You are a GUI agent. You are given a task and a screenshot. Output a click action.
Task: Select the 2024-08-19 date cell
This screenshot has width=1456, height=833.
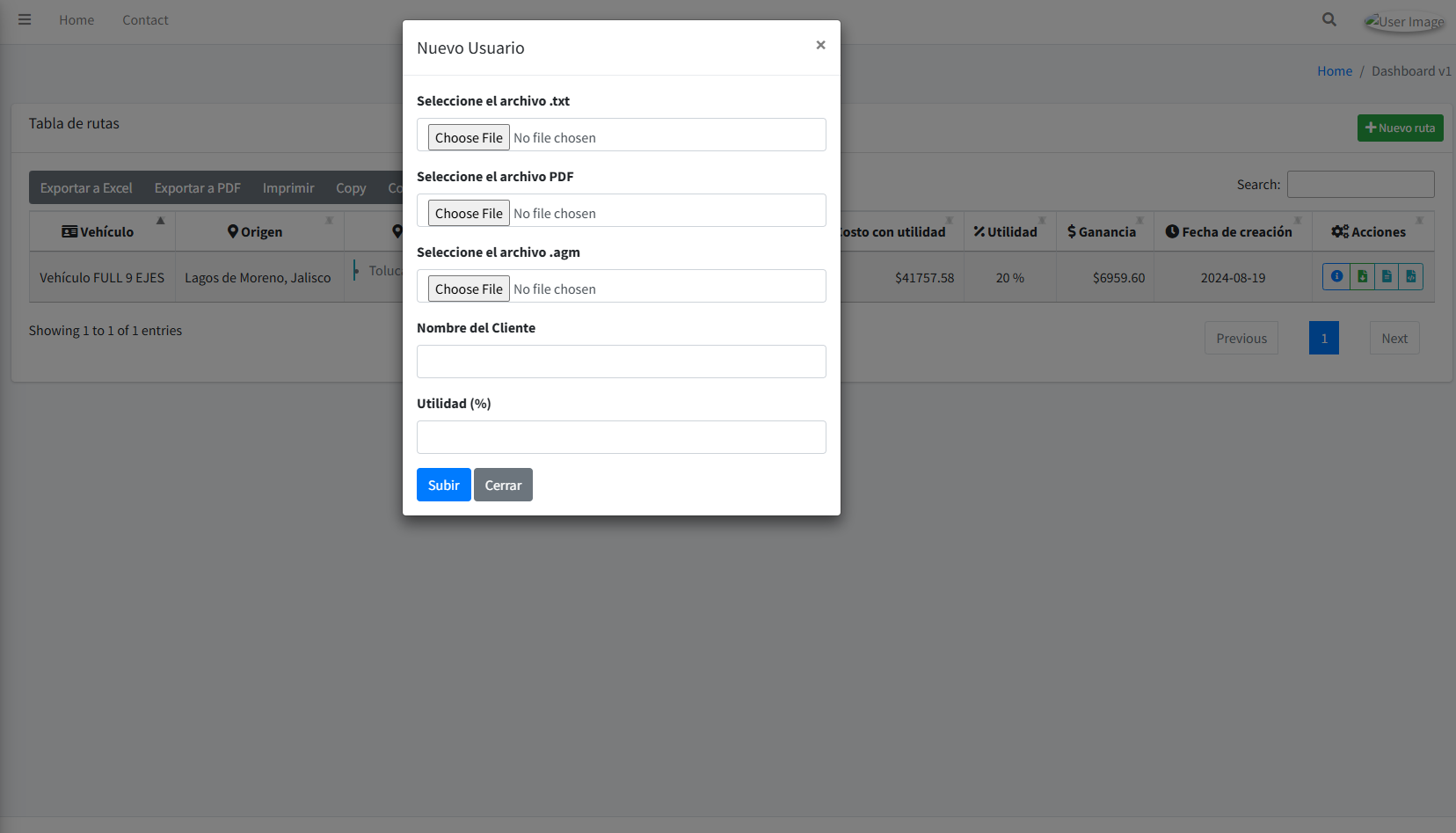[x=1233, y=277]
